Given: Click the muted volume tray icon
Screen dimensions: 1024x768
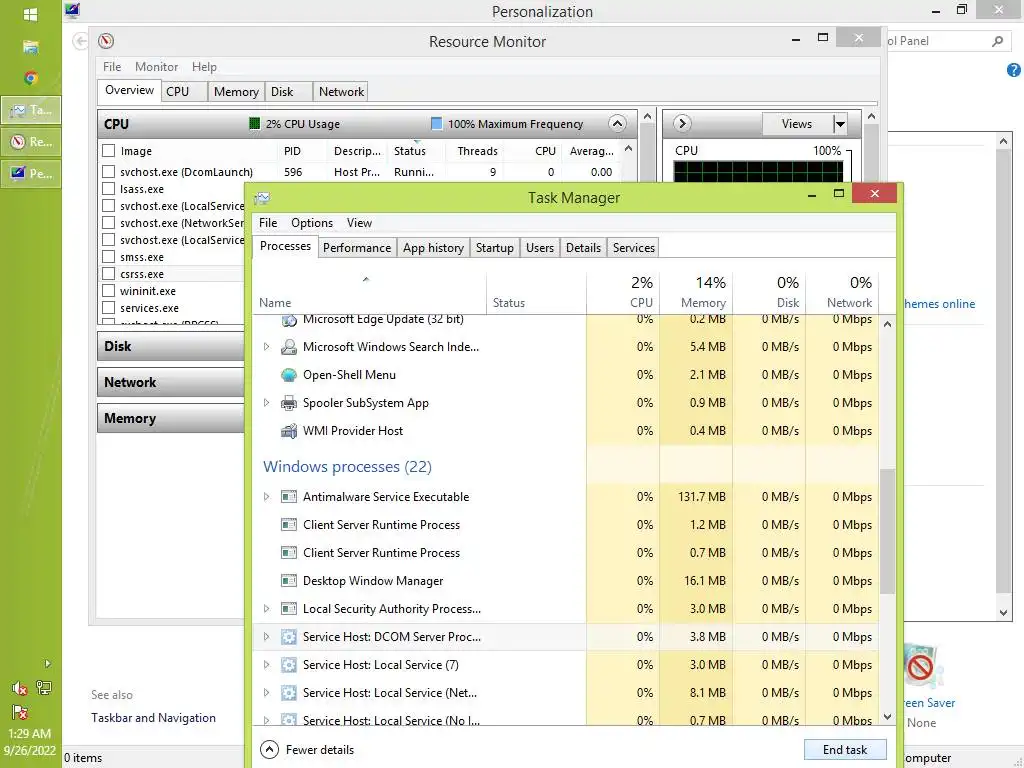Looking at the screenshot, I should pos(20,688).
